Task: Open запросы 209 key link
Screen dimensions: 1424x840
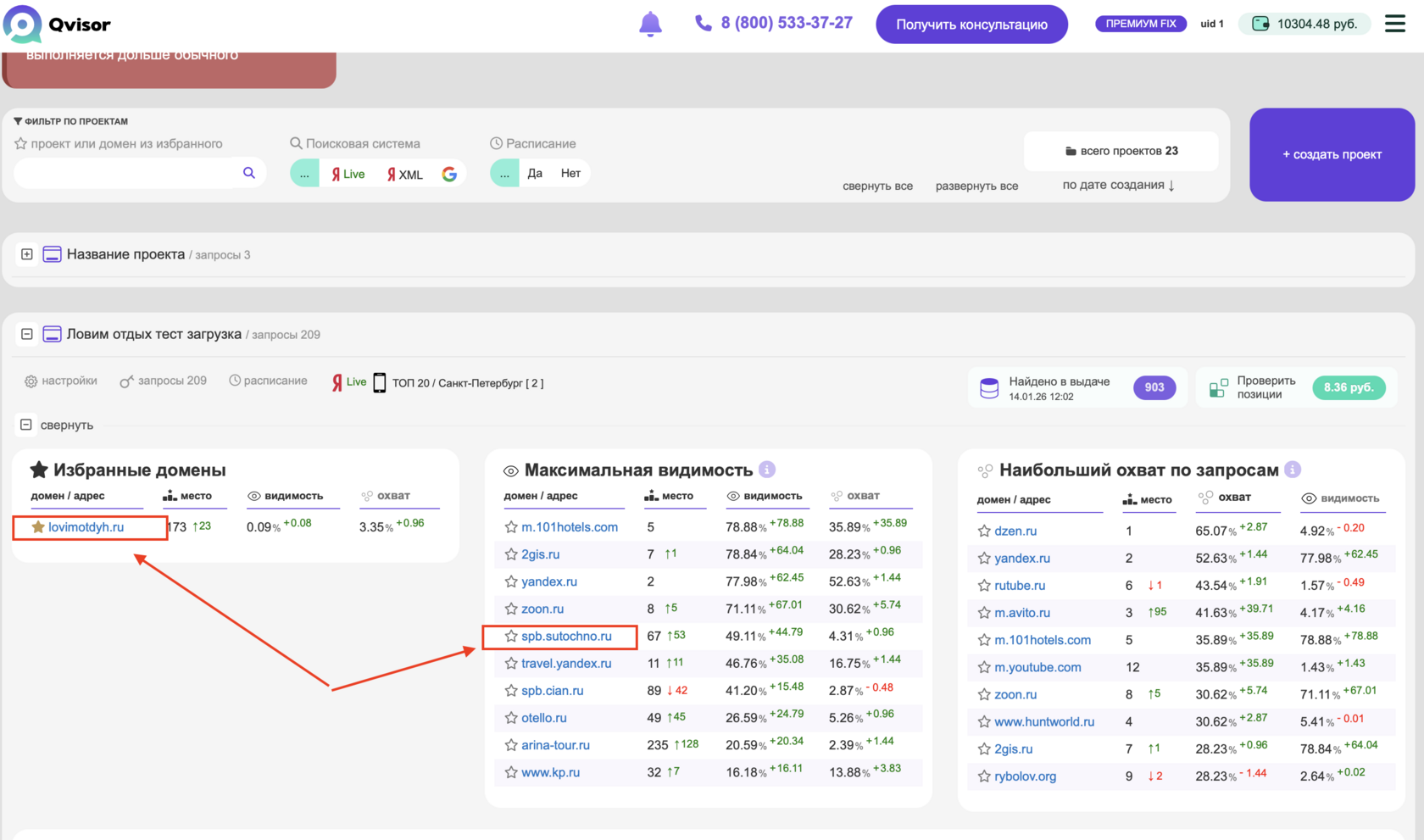Action: (x=164, y=381)
